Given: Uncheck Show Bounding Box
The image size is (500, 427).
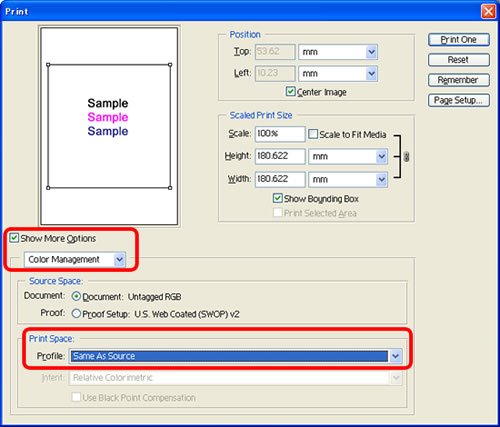Looking at the screenshot, I should (x=277, y=198).
